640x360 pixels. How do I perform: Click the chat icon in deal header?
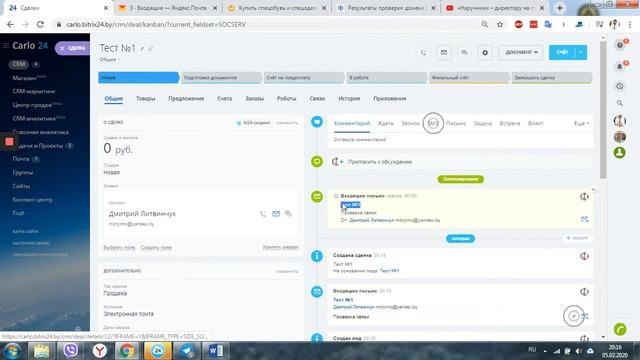point(464,53)
